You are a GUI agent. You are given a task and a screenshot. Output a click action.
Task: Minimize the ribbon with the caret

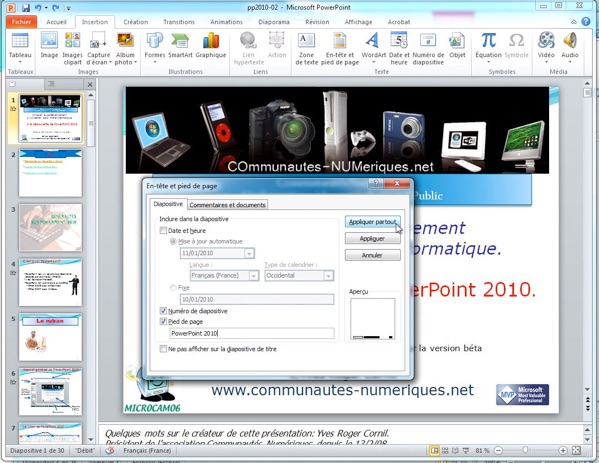click(573, 22)
